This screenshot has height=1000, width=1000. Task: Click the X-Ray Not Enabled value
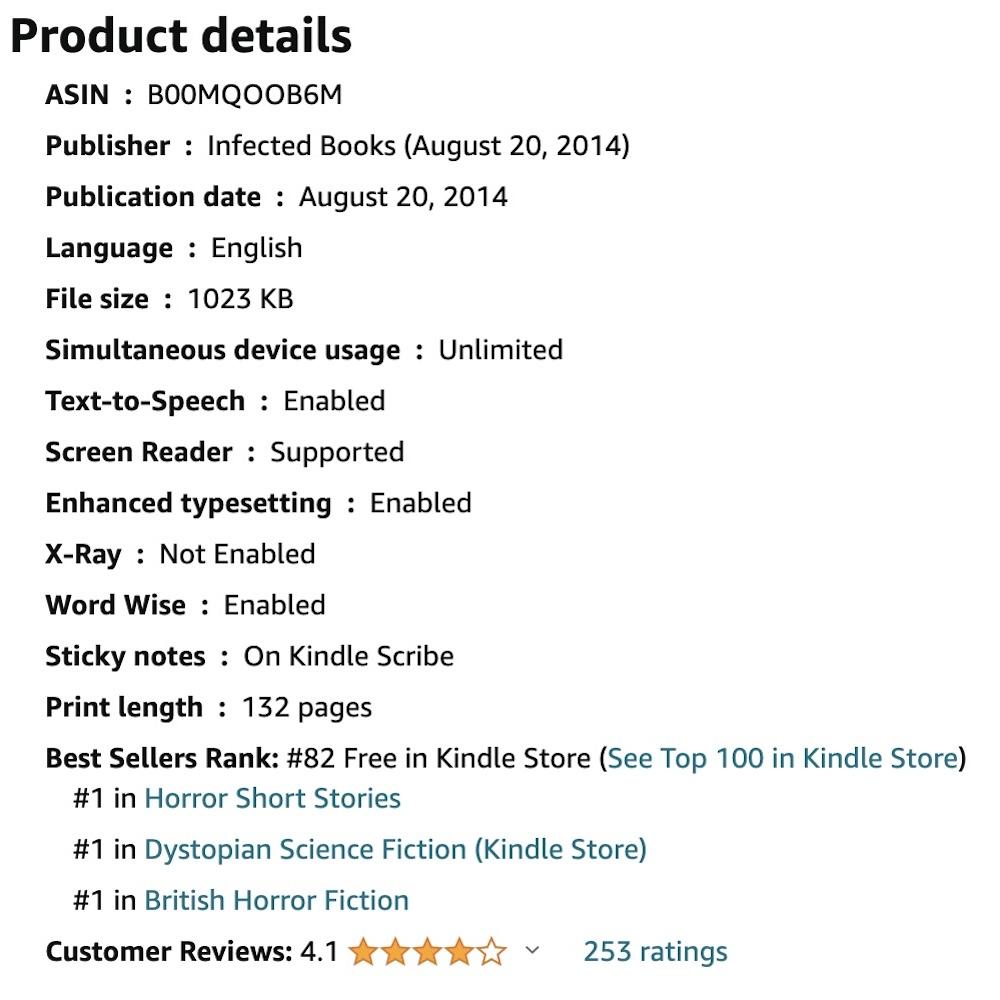[237, 554]
